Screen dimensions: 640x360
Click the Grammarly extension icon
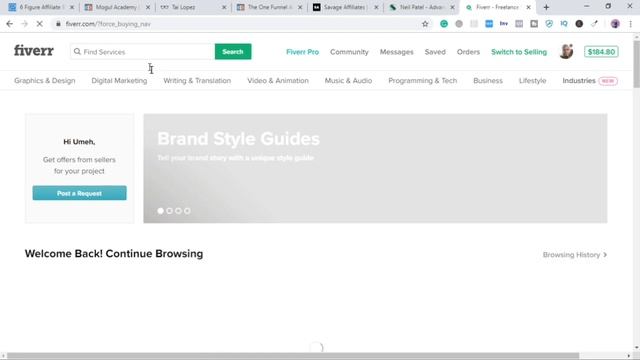[444, 24]
